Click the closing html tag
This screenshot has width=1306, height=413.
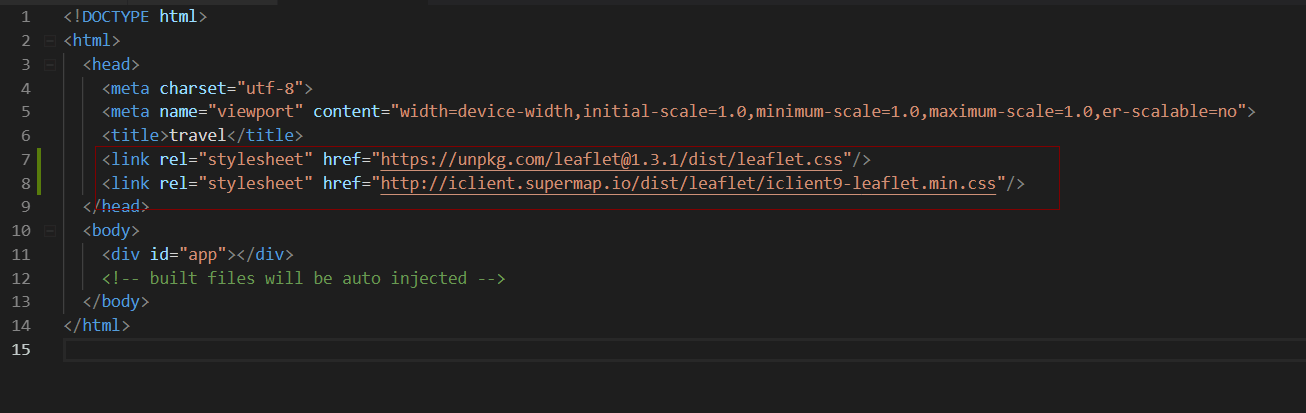click(96, 325)
